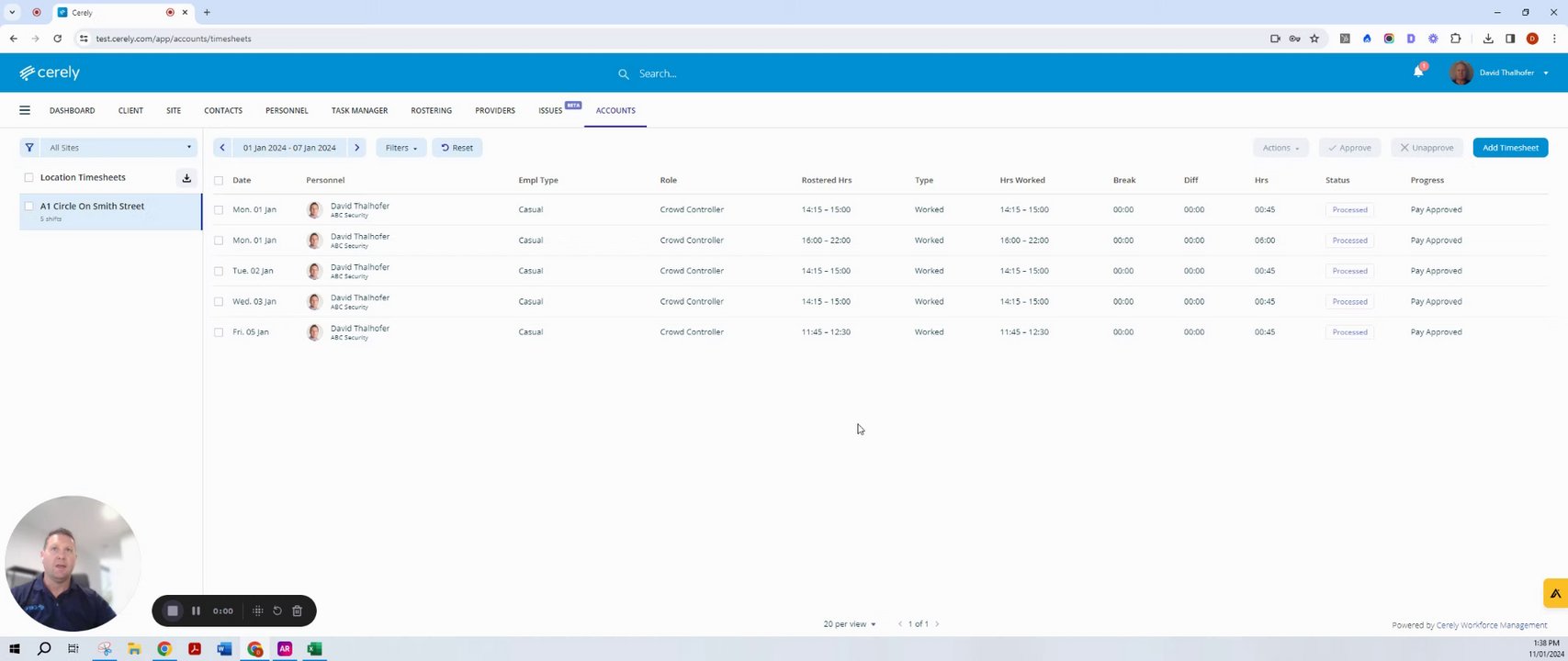Click the Approve button
The image size is (1568, 661).
pyautogui.click(x=1349, y=148)
